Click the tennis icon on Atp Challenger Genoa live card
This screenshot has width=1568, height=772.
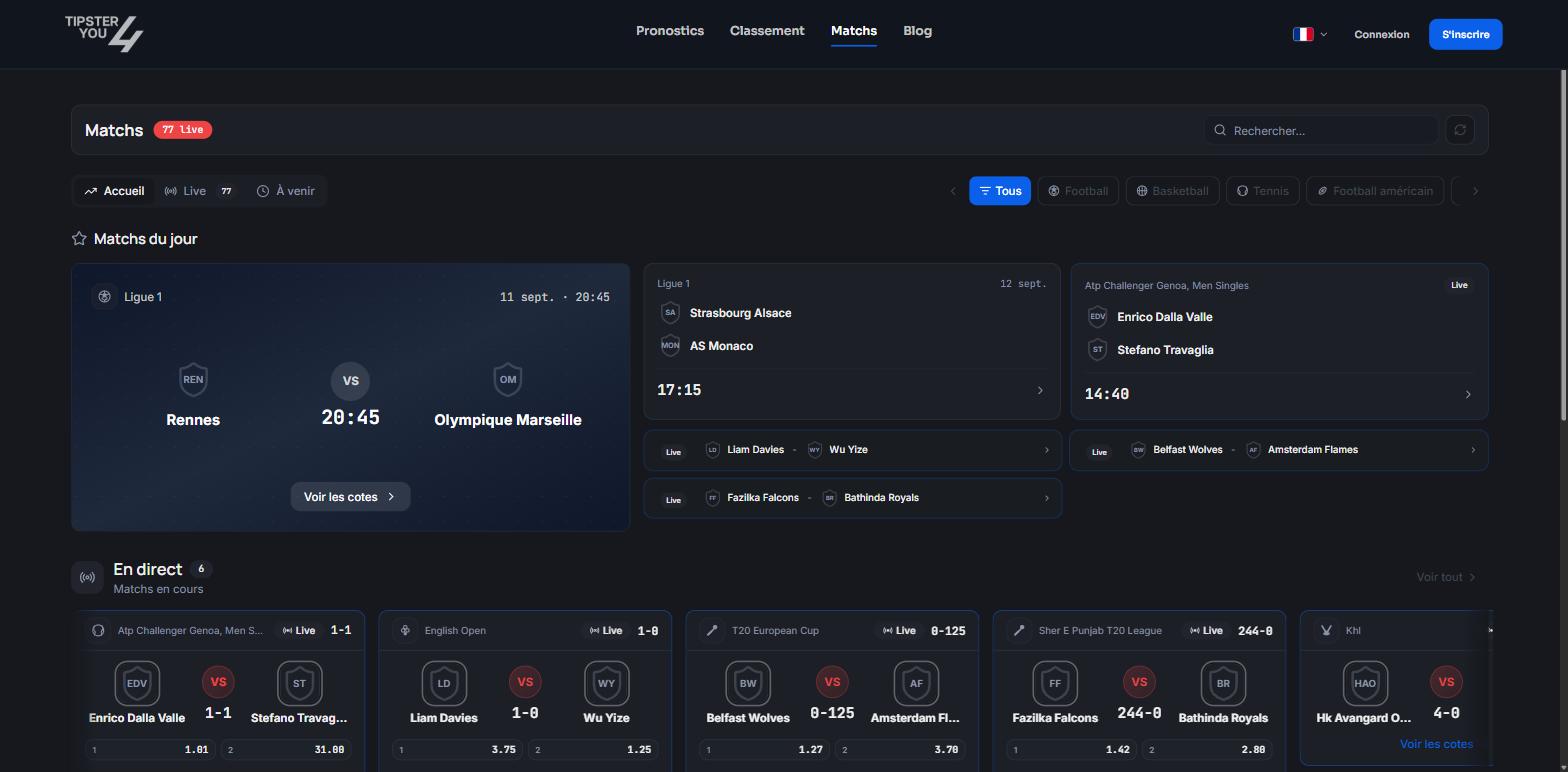(x=98, y=630)
